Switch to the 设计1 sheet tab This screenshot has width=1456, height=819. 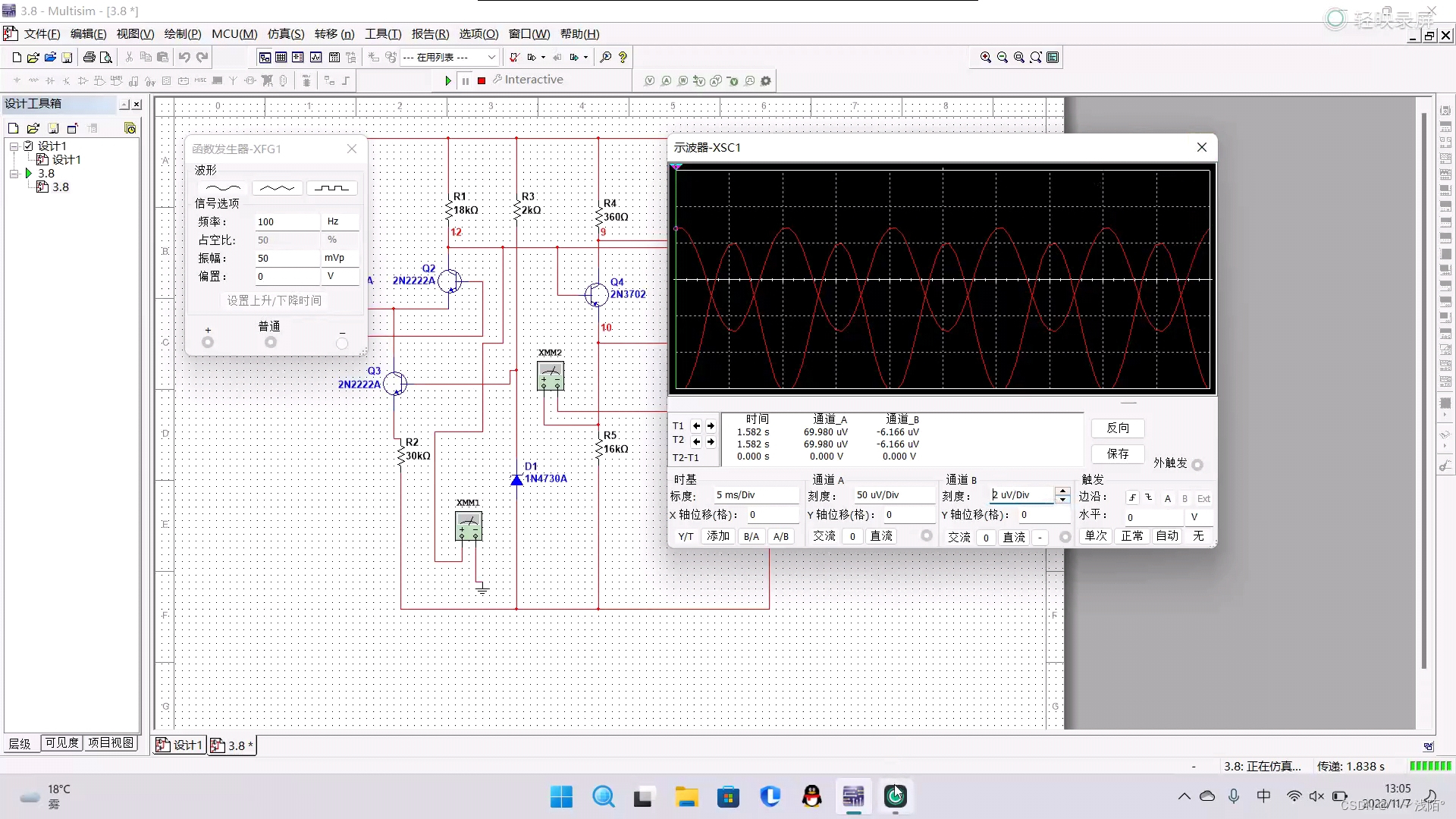[x=180, y=745]
